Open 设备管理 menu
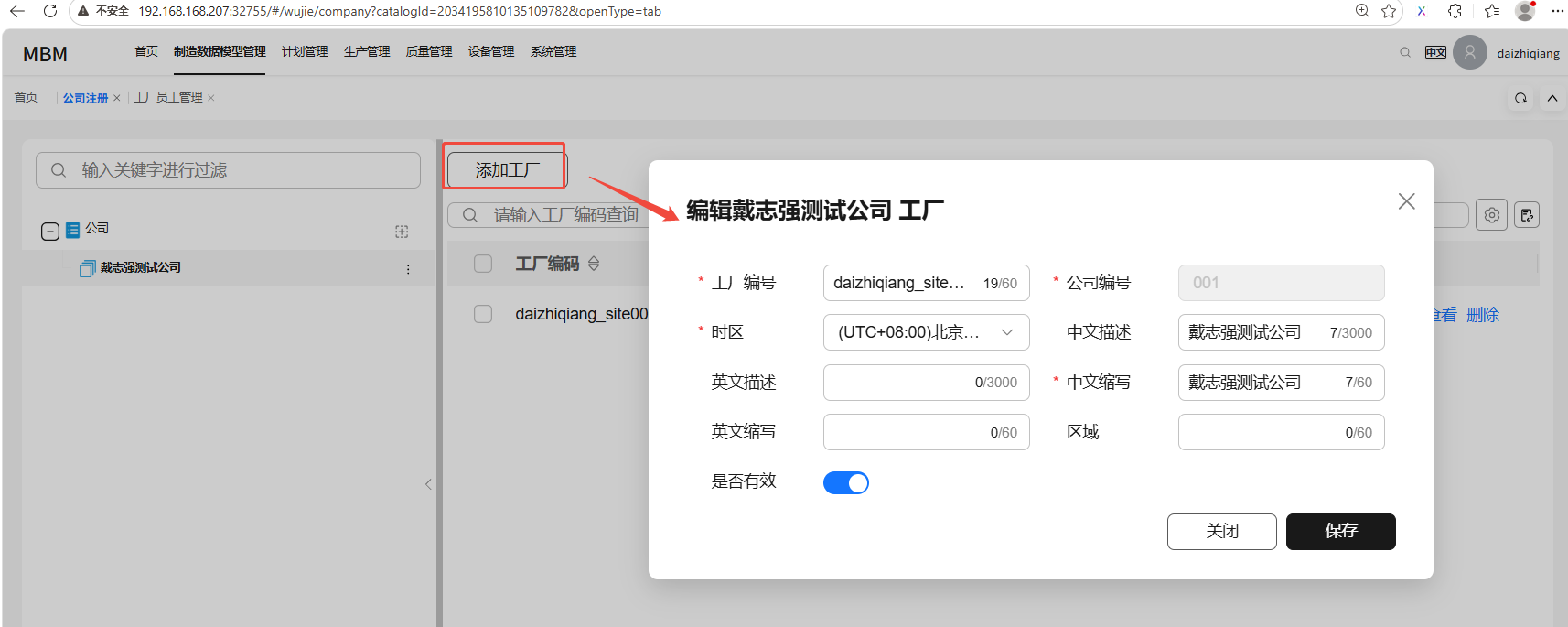The width and height of the screenshot is (1568, 627). [x=491, y=51]
